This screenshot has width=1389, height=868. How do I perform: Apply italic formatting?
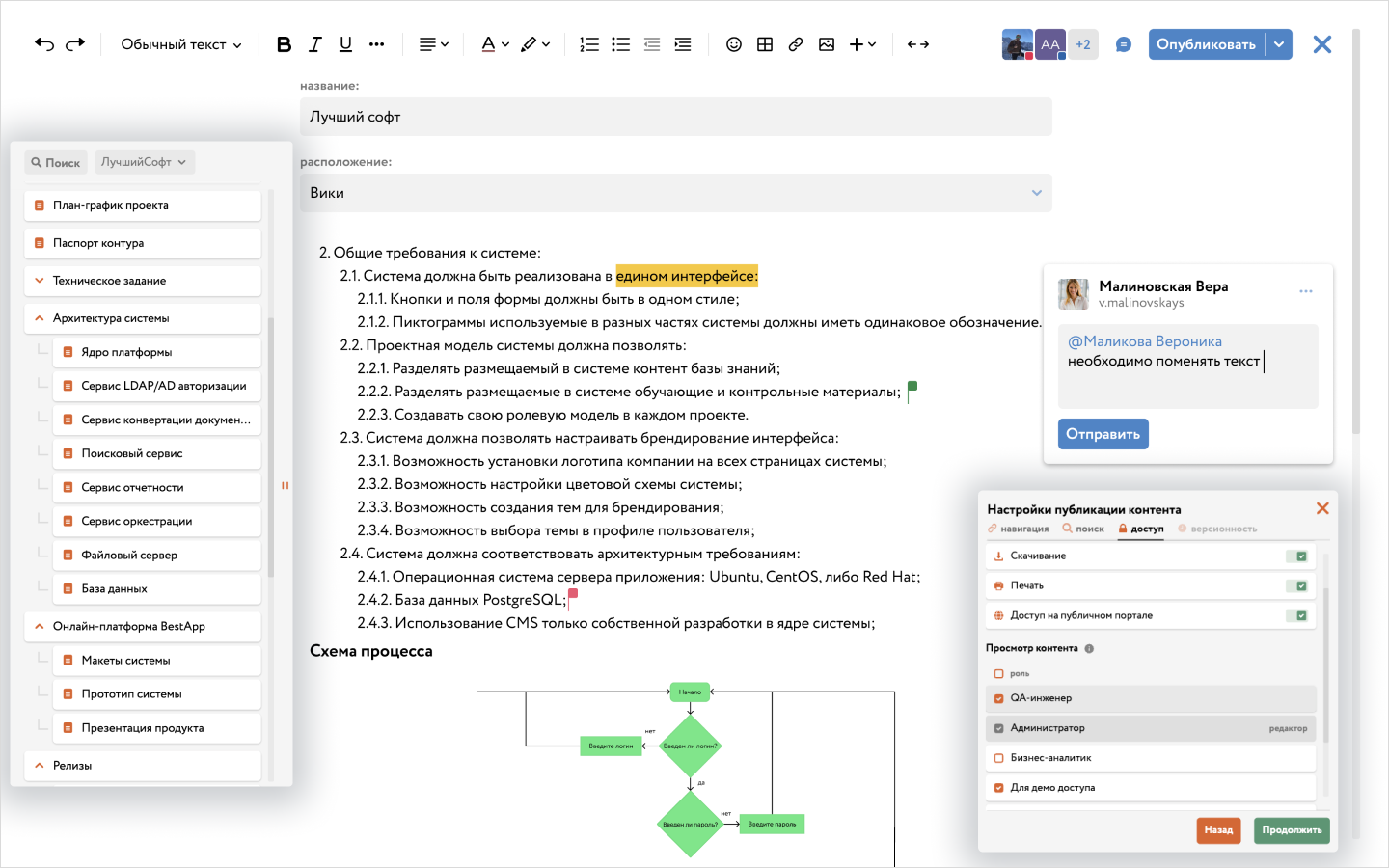pyautogui.click(x=314, y=44)
